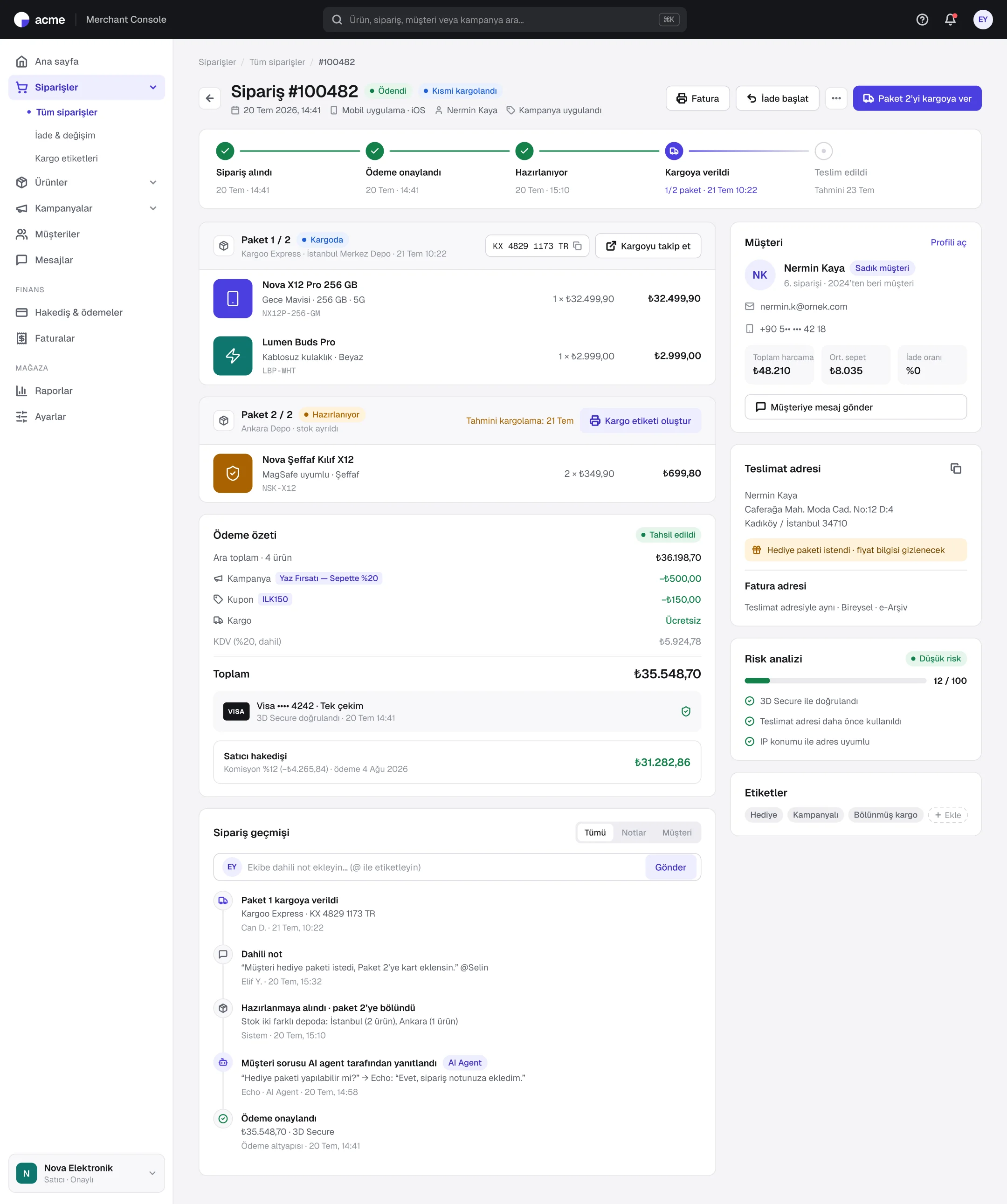Open the Nova Elektronik store switcher

[x=87, y=1173]
